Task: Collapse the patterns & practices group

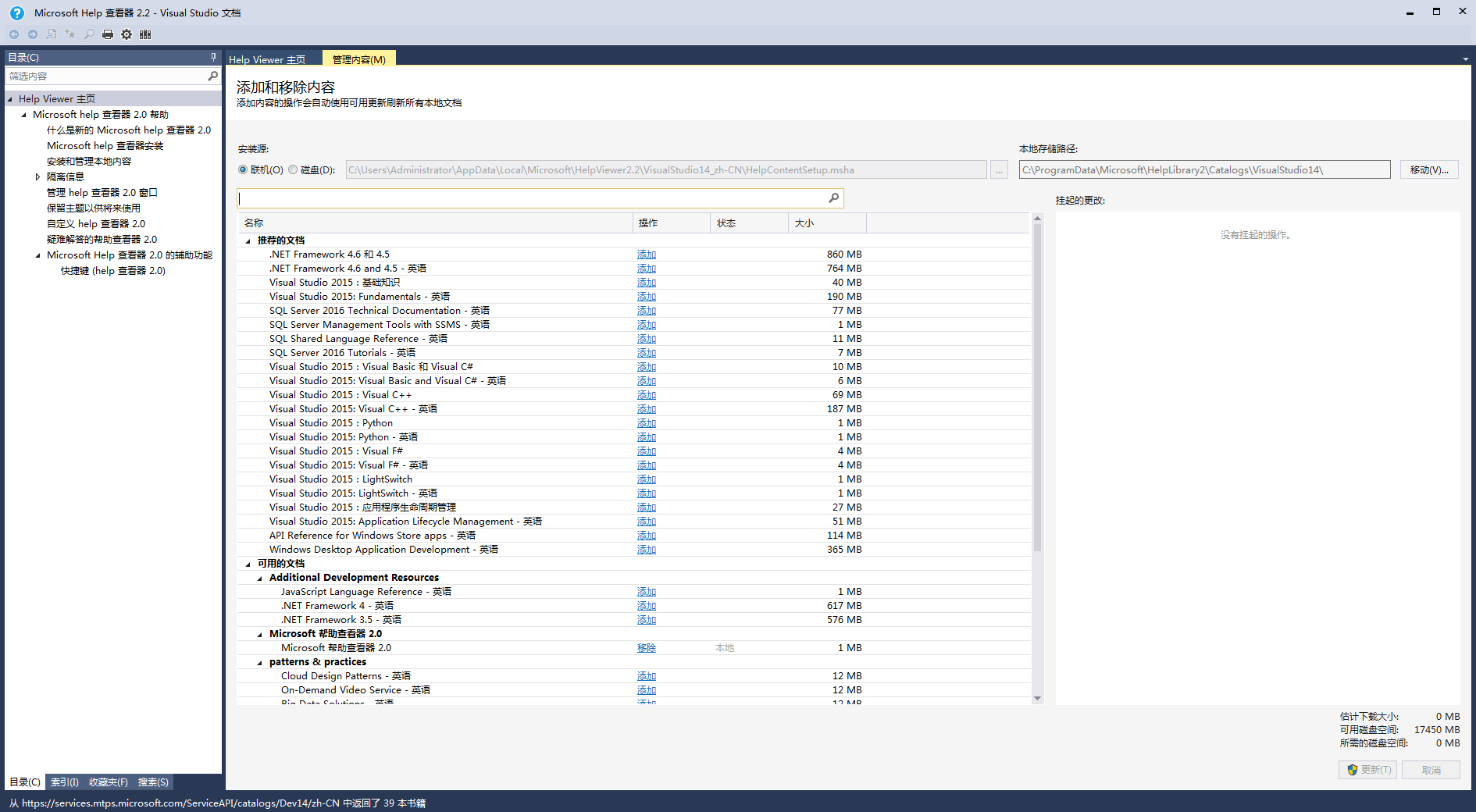Action: [260, 663]
